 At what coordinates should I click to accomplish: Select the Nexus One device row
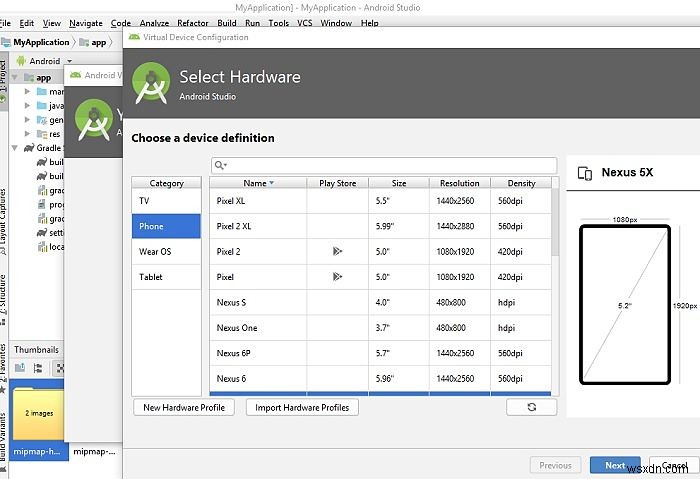click(x=380, y=328)
